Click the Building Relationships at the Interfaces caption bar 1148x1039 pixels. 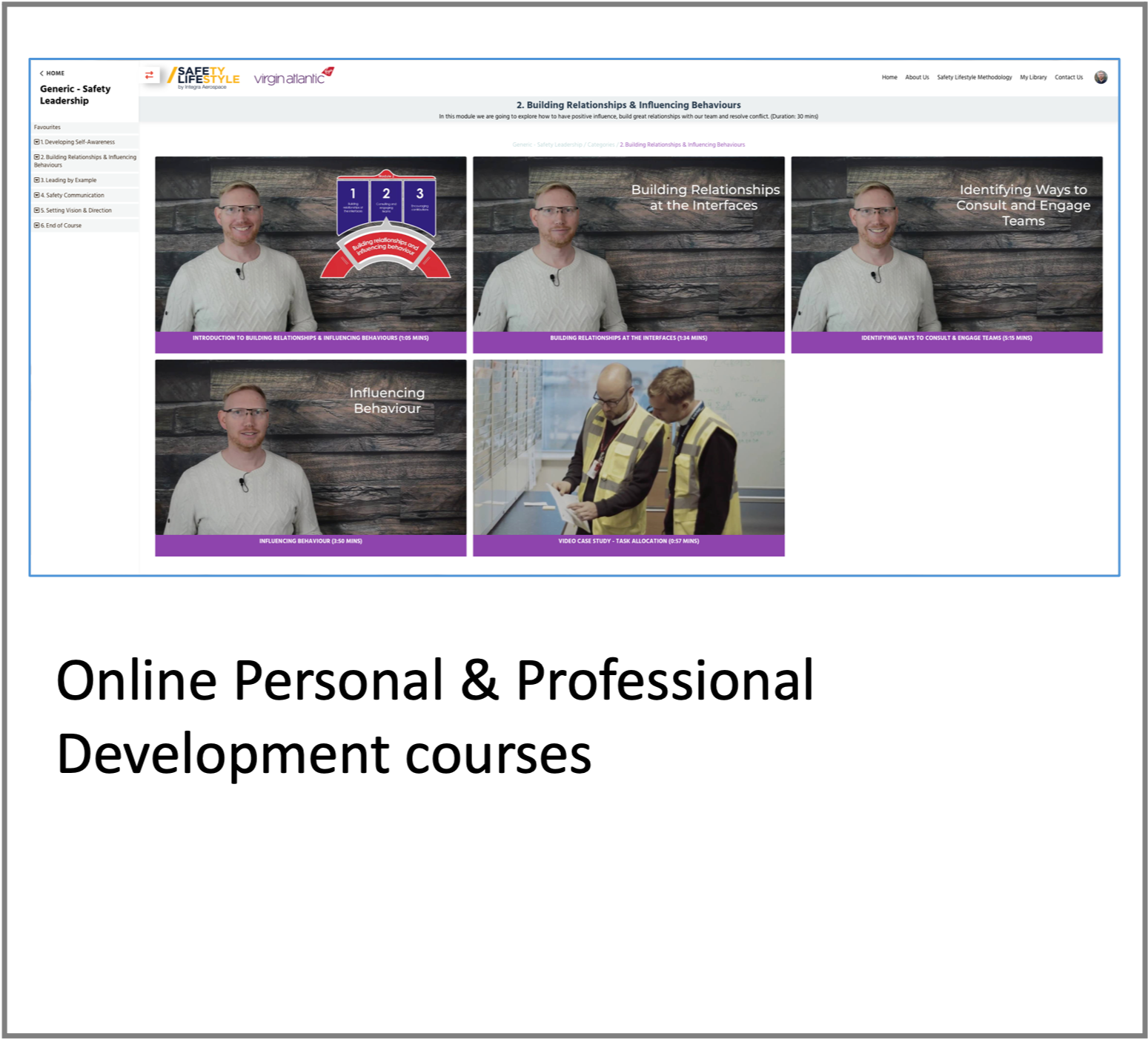(x=628, y=342)
